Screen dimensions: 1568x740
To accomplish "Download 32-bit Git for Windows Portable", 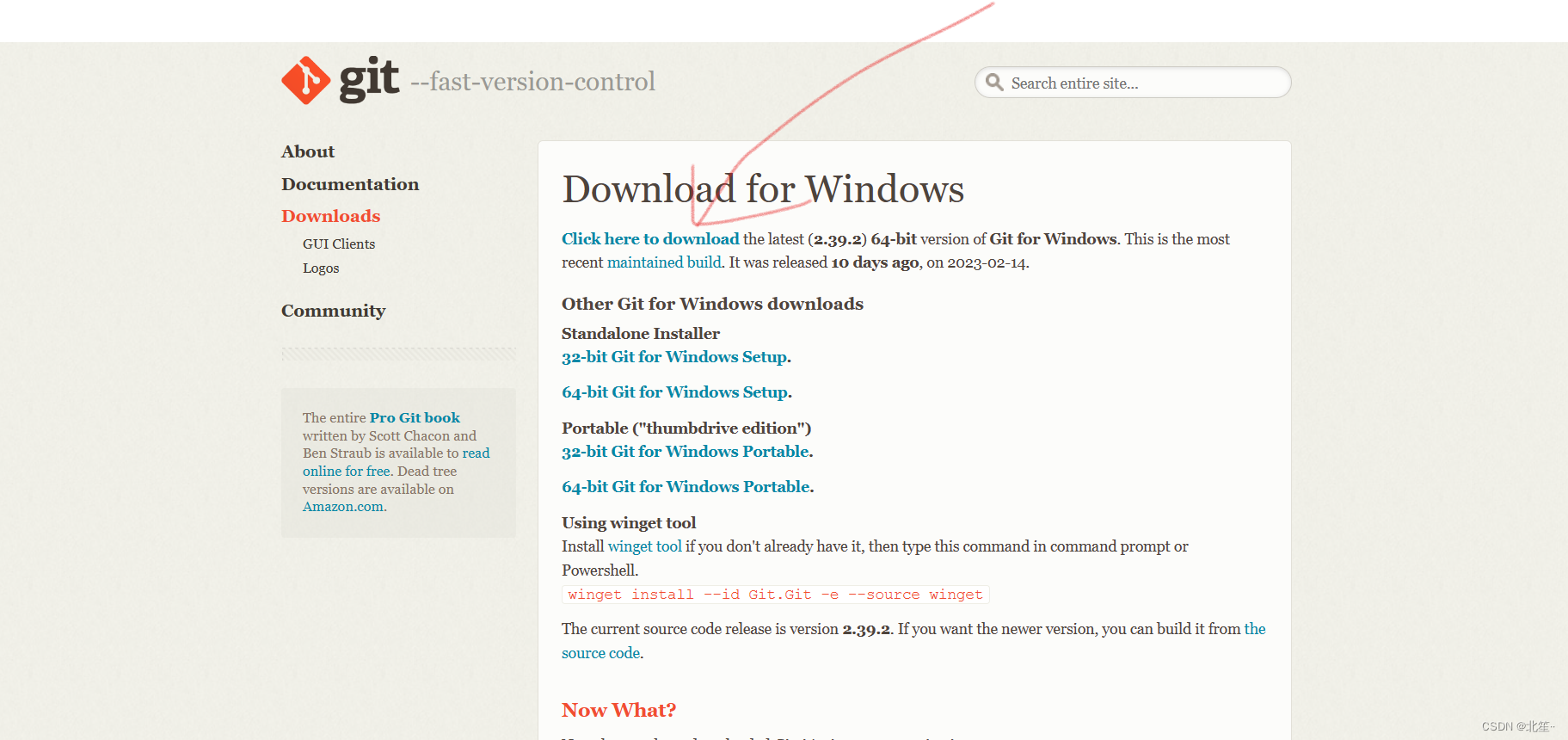I will pyautogui.click(x=686, y=452).
